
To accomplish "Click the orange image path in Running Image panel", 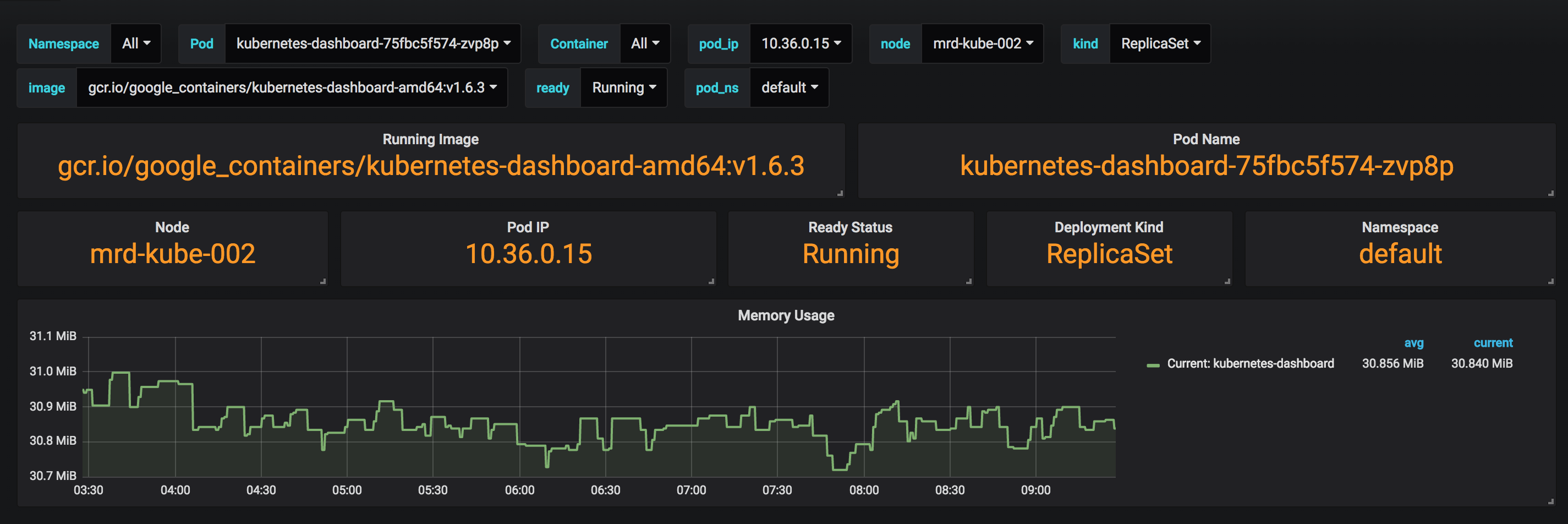I will pyautogui.click(x=431, y=166).
